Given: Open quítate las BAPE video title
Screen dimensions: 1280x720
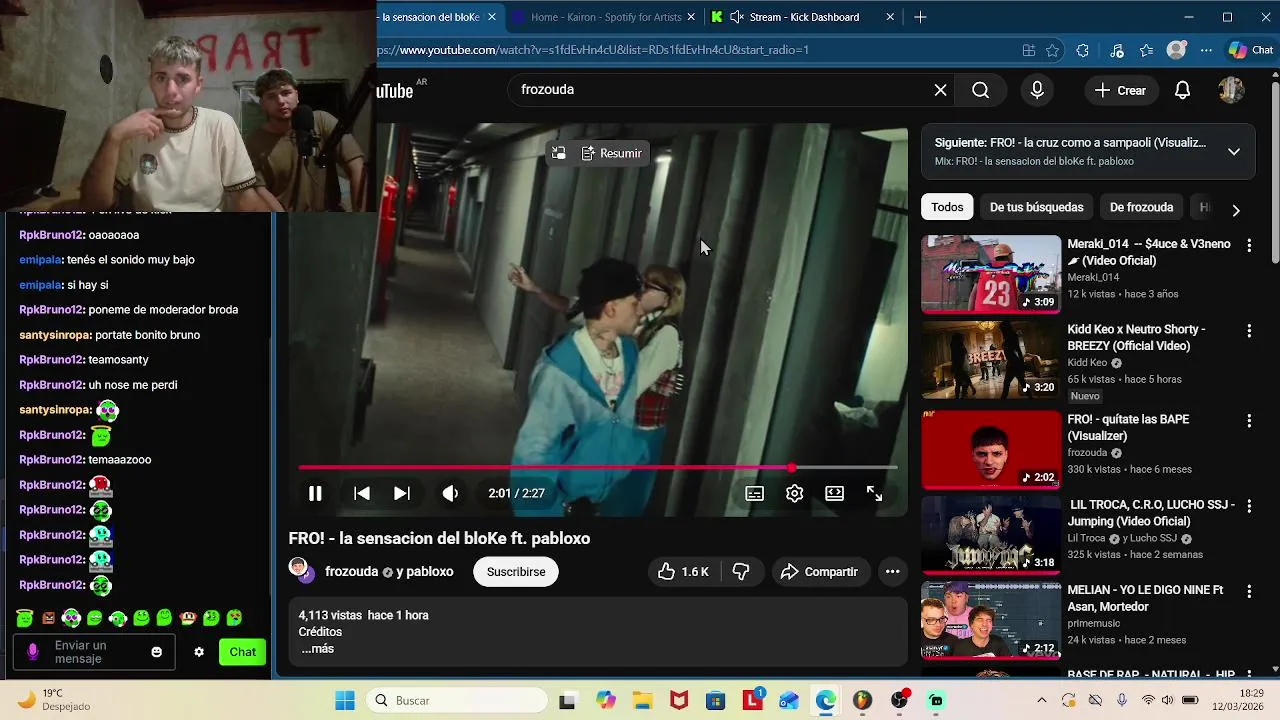Looking at the screenshot, I should [1127, 428].
